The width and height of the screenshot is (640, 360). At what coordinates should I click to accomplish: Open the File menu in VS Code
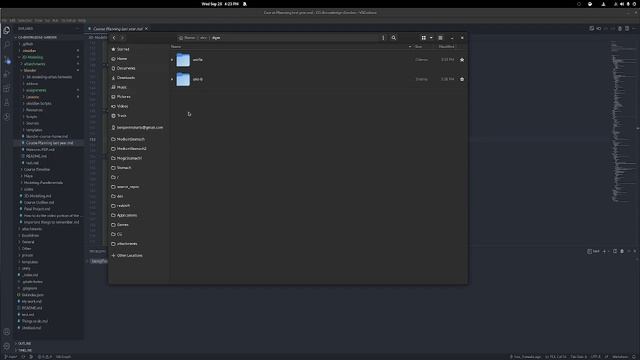pyautogui.click(x=4, y=20)
